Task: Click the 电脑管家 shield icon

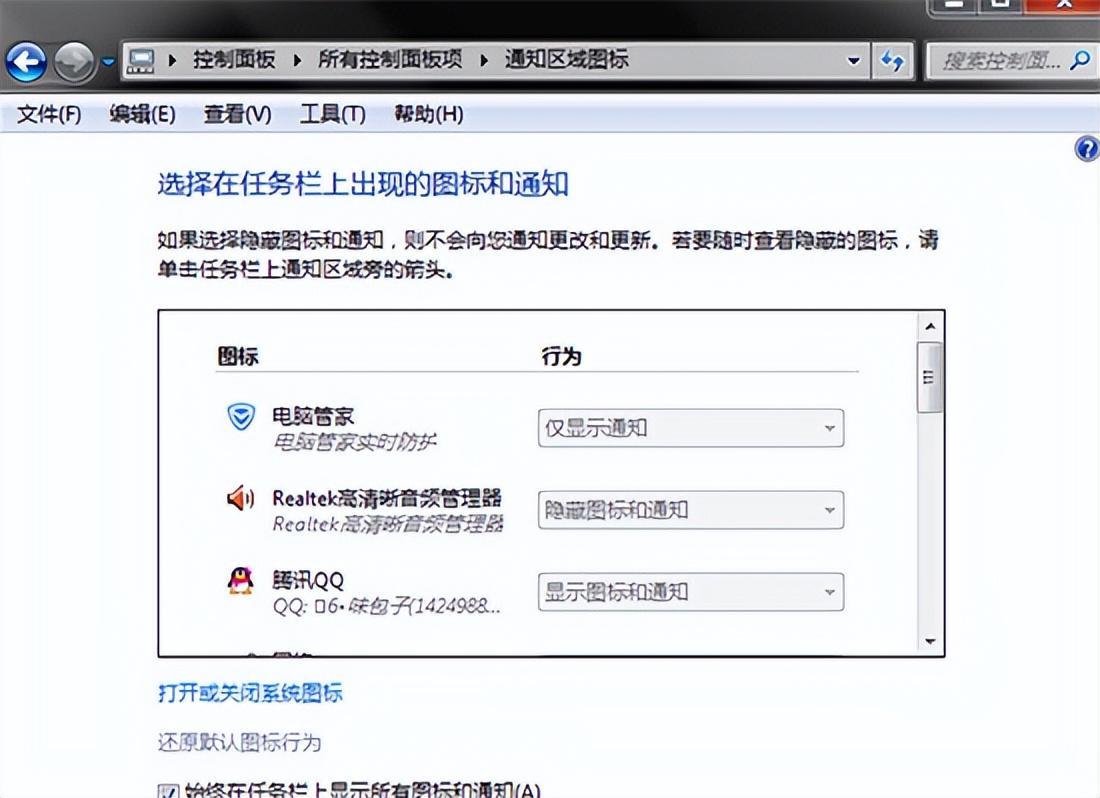Action: (241, 417)
